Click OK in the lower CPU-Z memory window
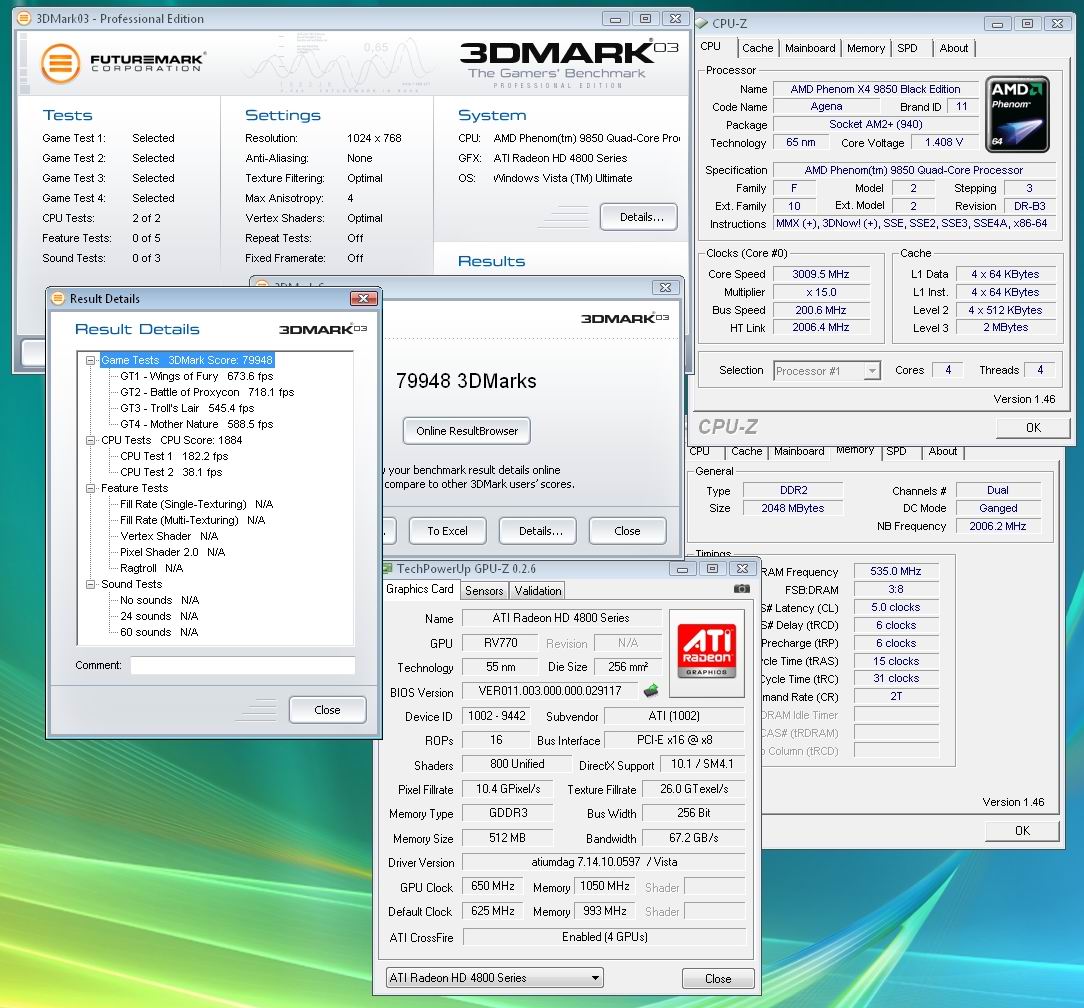The height and width of the screenshot is (1008, 1084). [x=1022, y=830]
